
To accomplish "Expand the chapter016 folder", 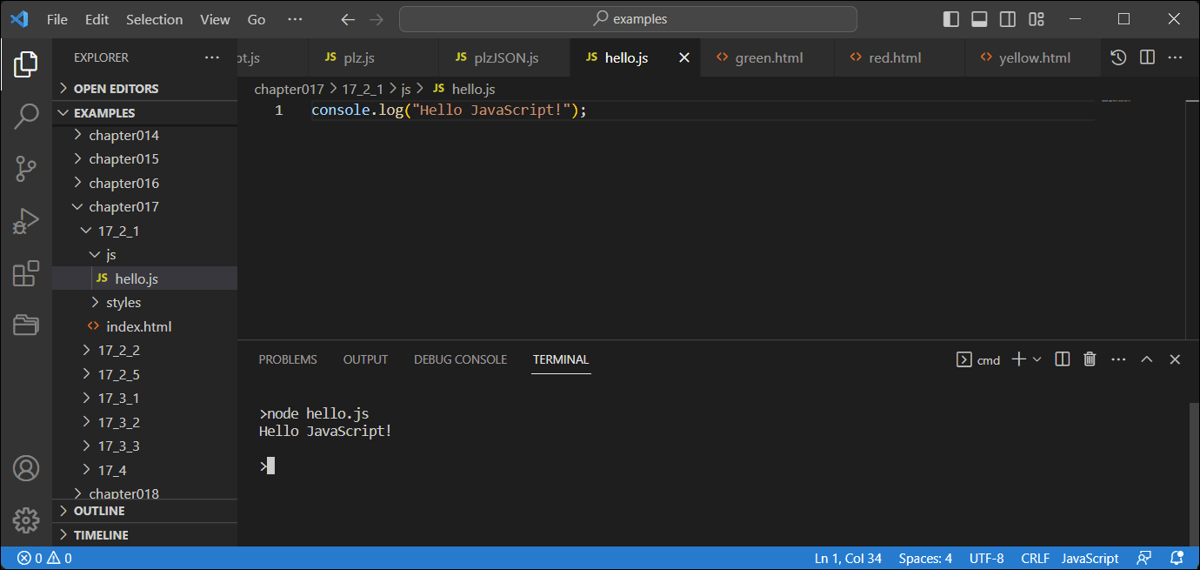I will click(145, 183).
